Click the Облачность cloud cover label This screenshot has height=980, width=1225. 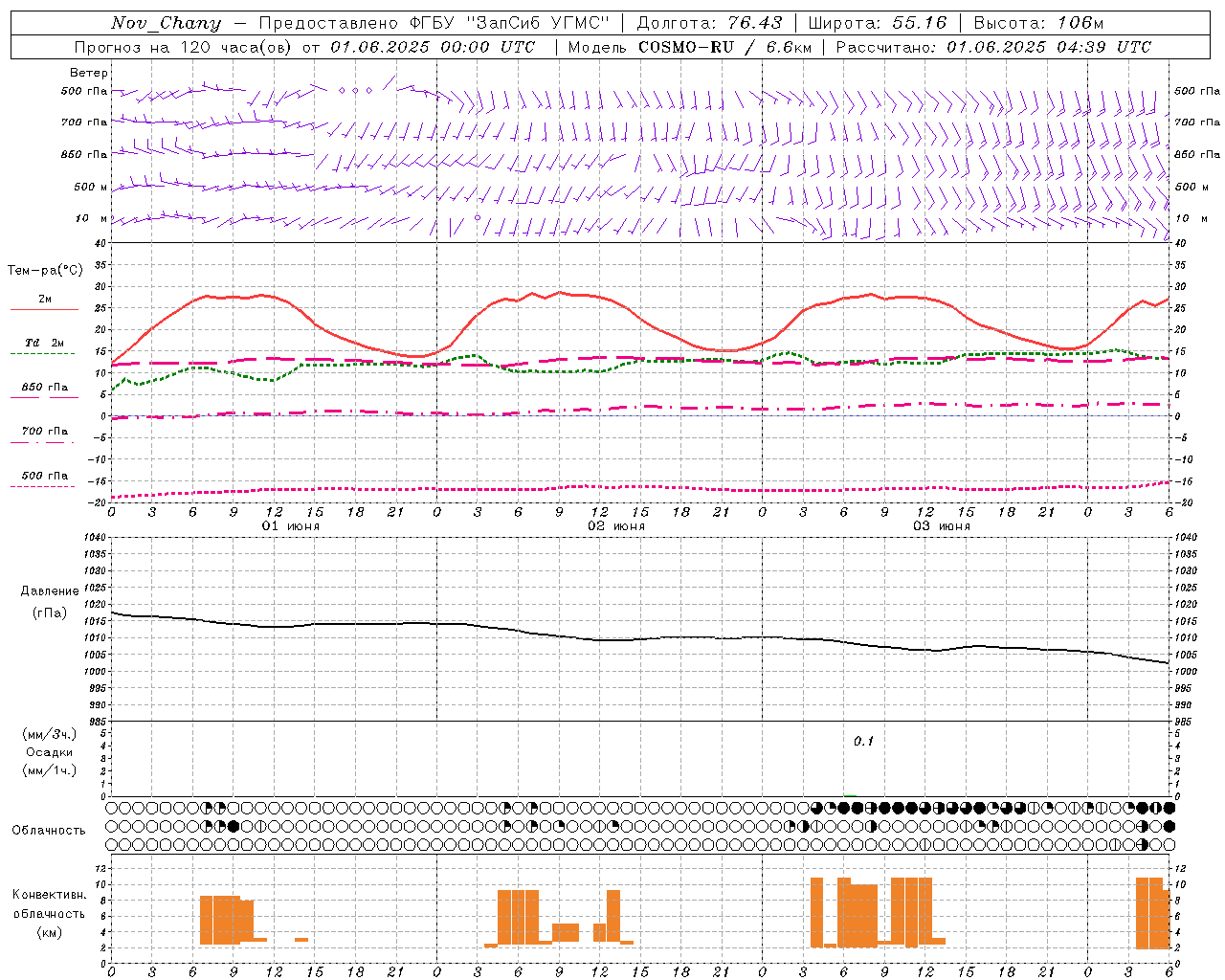49,830
